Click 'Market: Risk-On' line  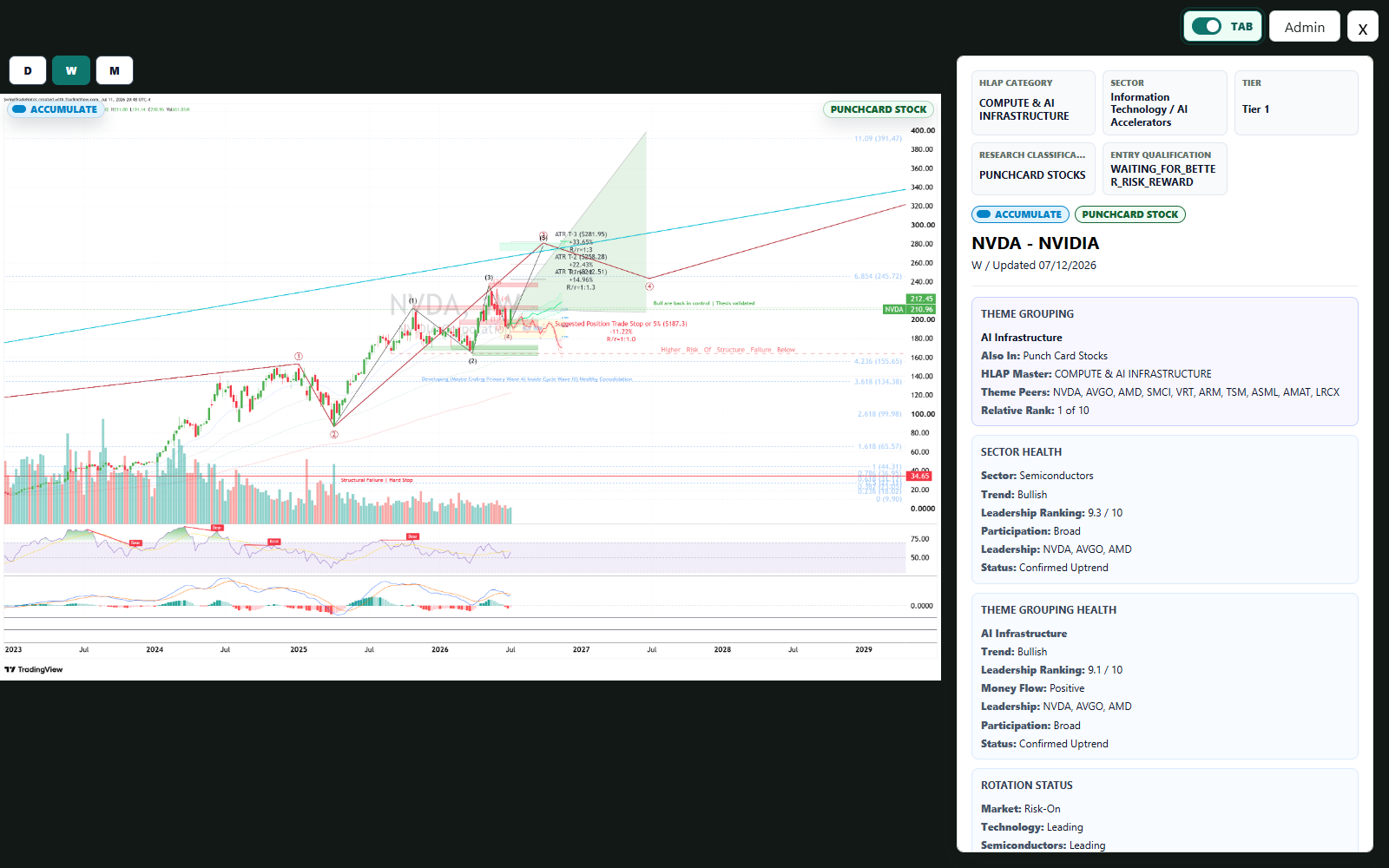pos(1021,809)
